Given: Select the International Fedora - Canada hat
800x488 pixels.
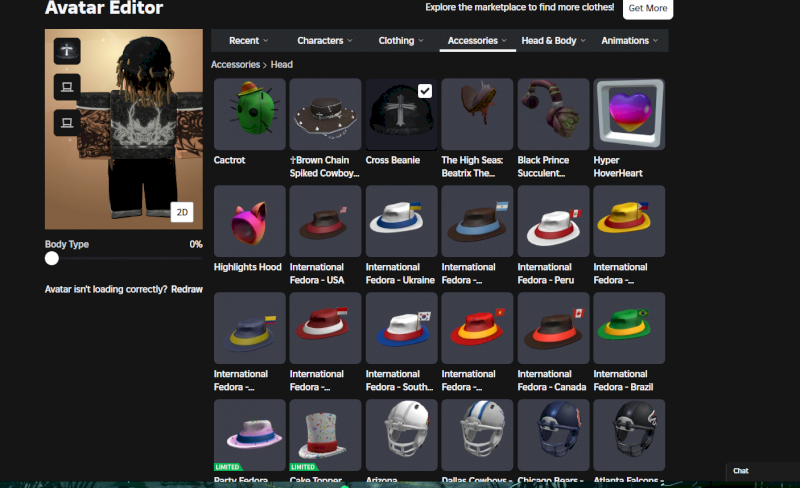Looking at the screenshot, I should pos(553,328).
